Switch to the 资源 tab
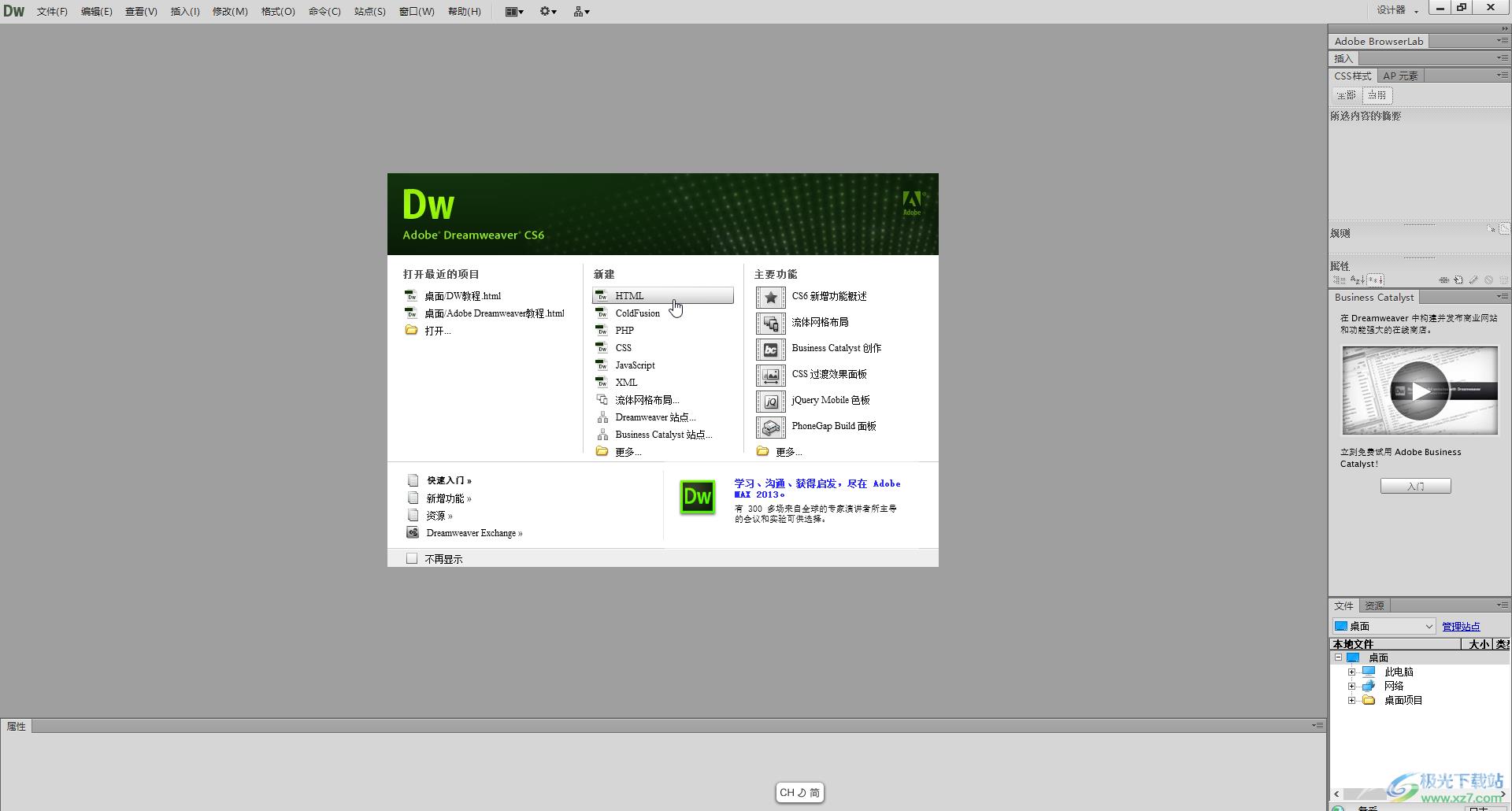 1375,605
